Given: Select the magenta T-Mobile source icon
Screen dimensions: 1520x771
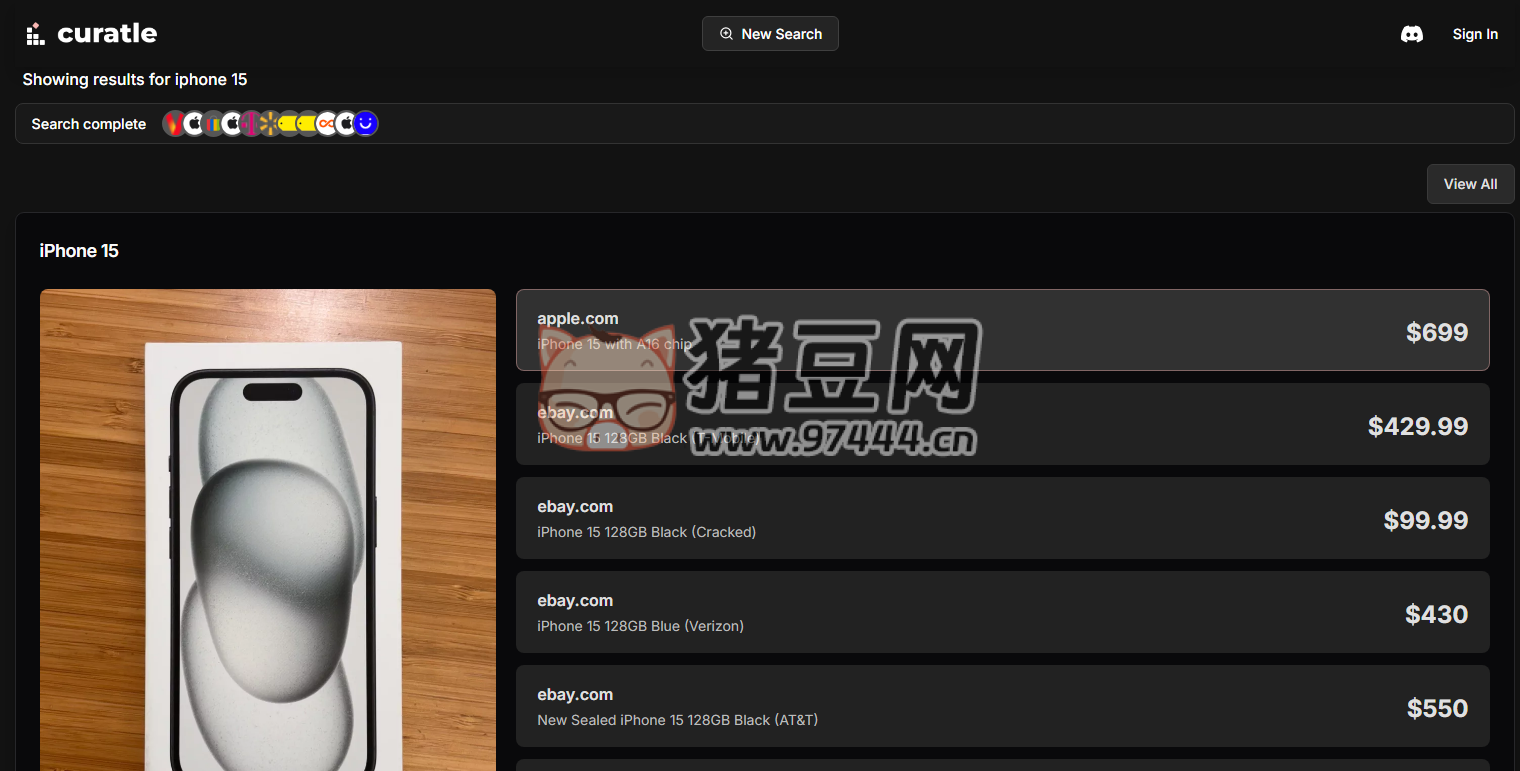Looking at the screenshot, I should point(250,124).
